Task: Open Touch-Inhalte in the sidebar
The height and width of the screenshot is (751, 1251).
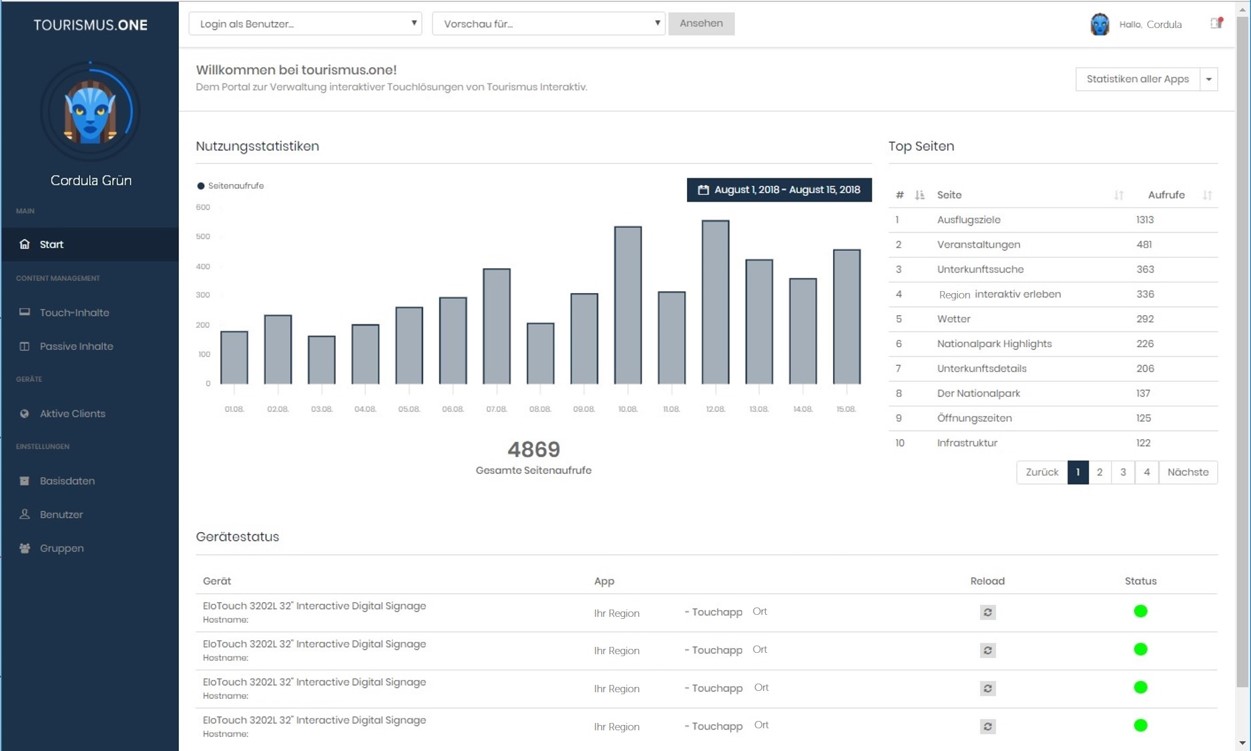Action: tap(74, 313)
